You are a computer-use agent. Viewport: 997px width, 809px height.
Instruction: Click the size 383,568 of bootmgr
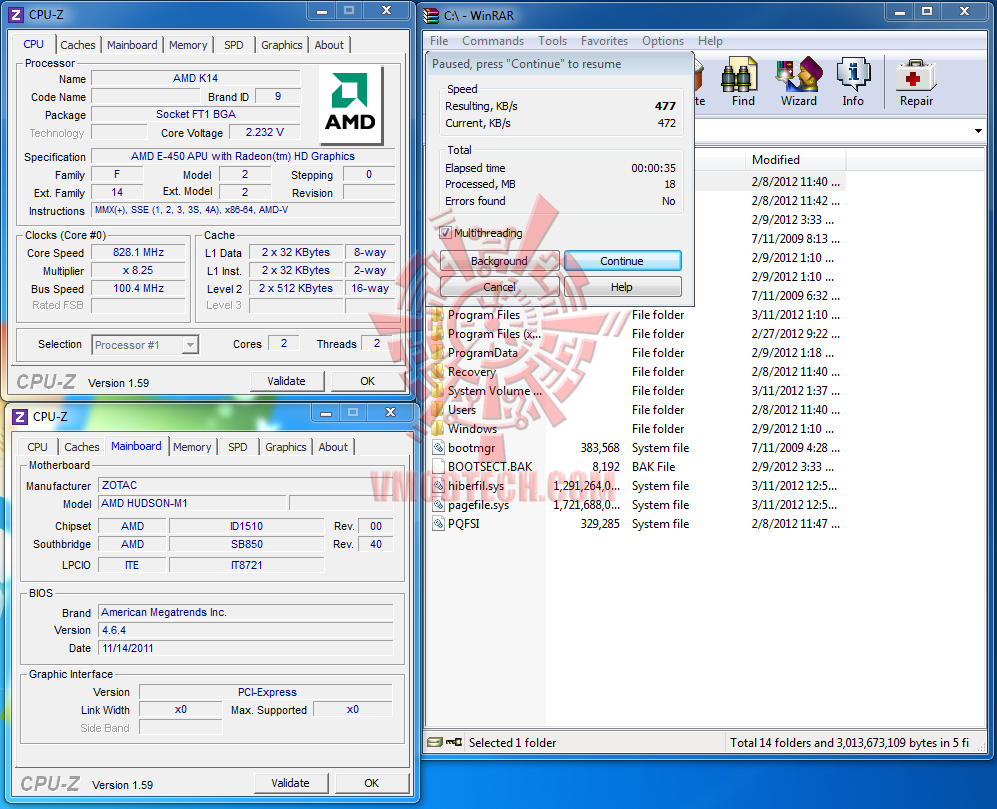600,448
